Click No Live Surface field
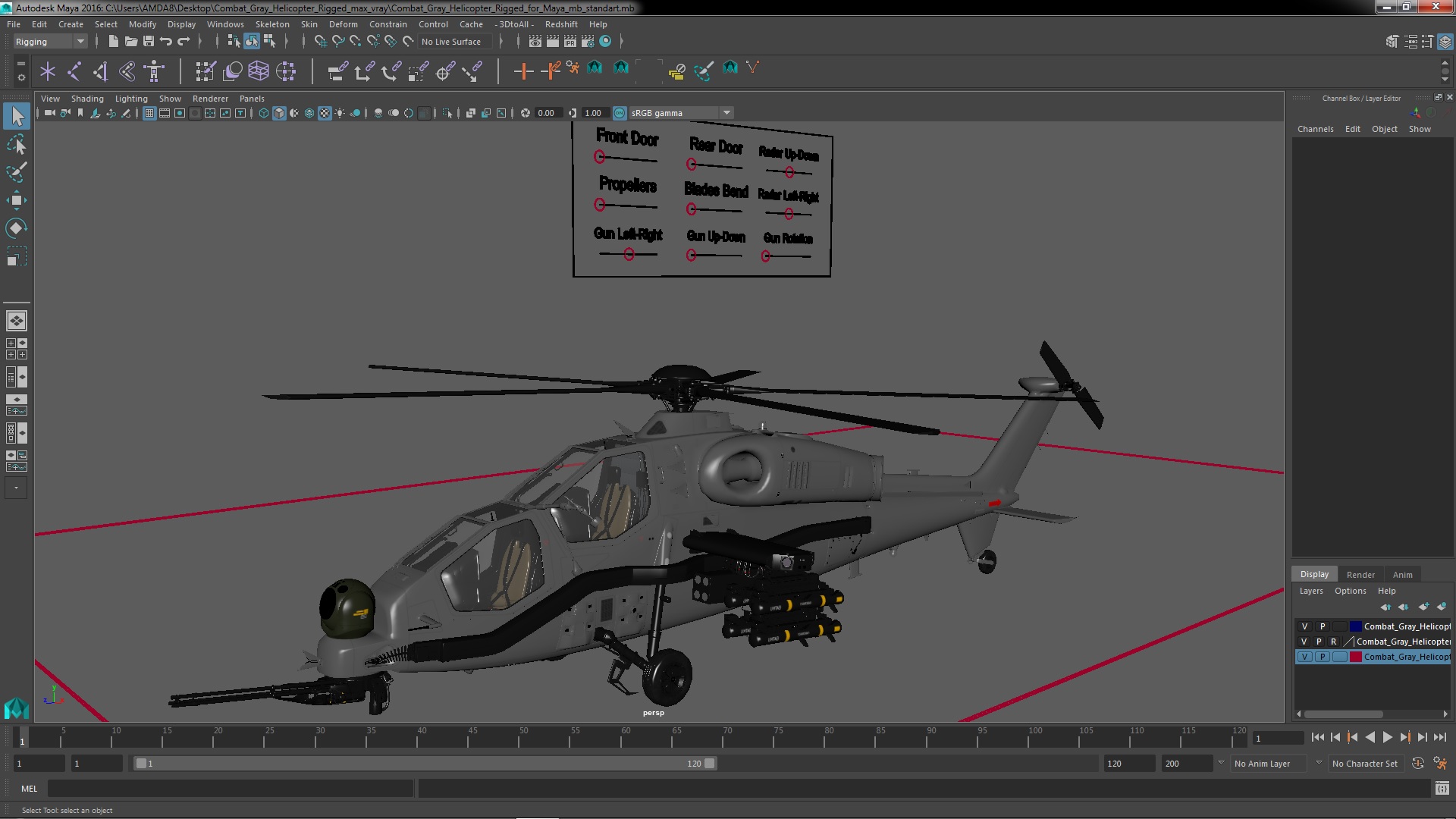Screen dimensions: 1456x819 click(455, 42)
